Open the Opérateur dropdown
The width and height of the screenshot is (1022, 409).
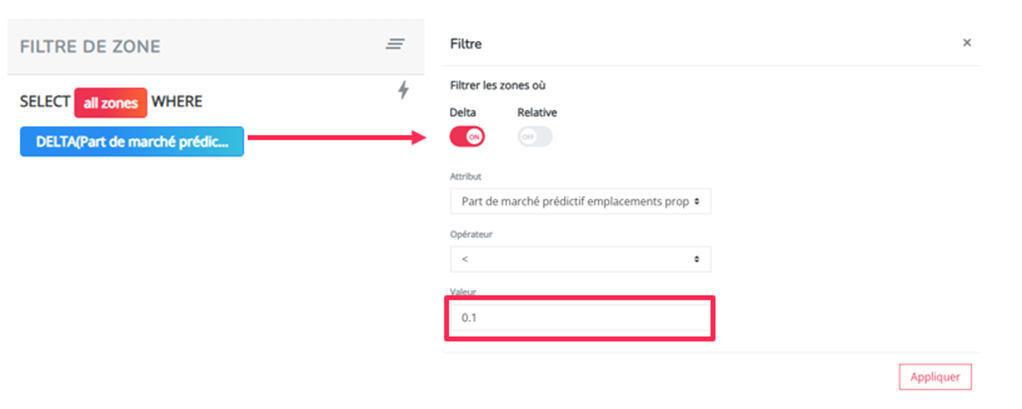coord(580,259)
